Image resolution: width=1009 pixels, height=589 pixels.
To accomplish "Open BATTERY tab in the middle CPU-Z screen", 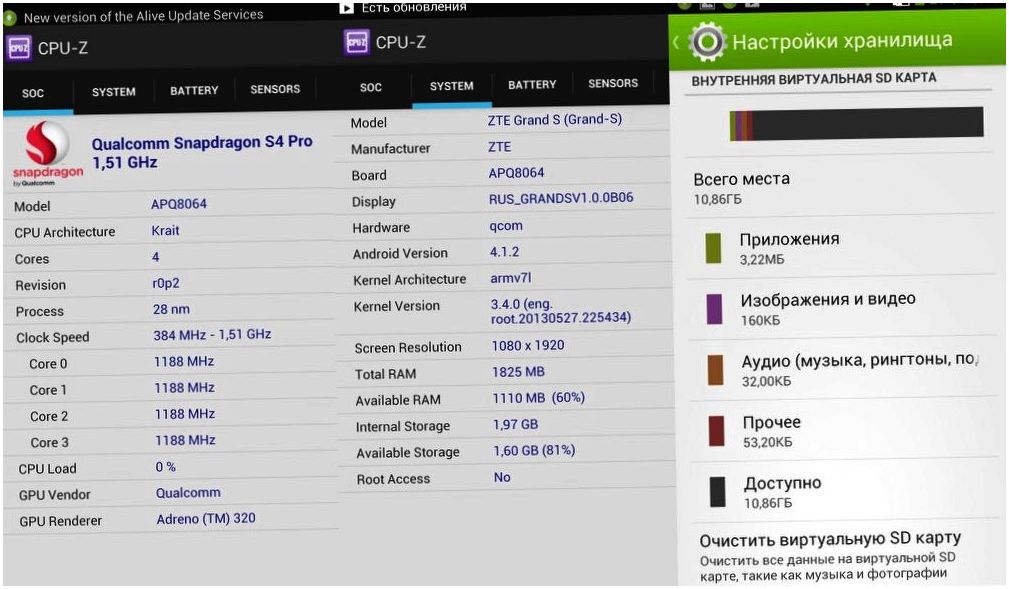I will (x=532, y=85).
